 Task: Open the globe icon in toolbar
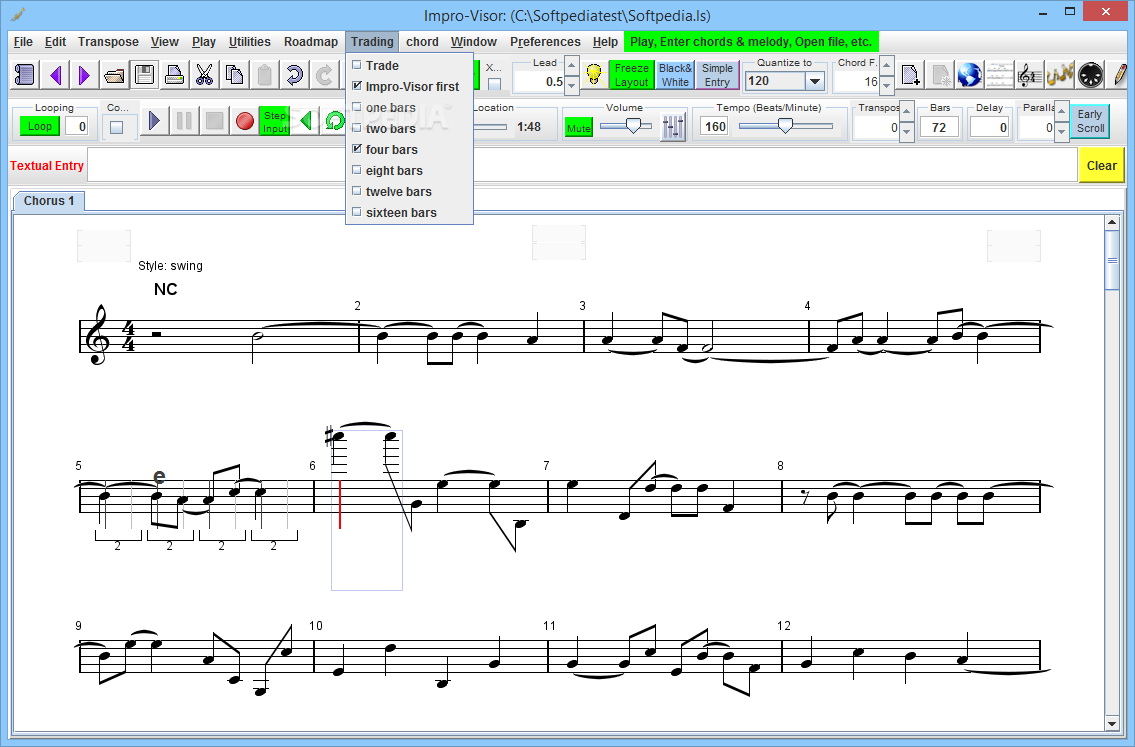pyautogui.click(x=969, y=75)
